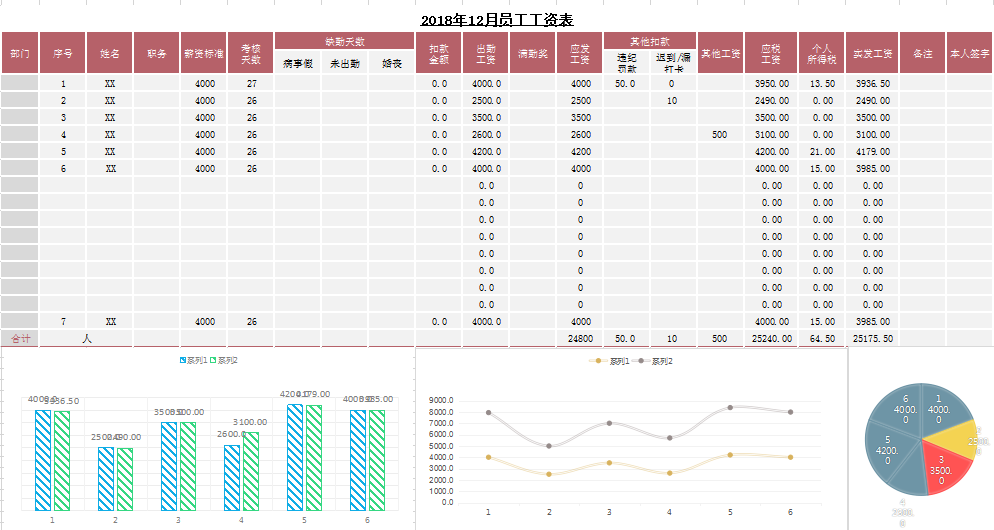Screen dimensions: 994x530
Task: Click the 应税工资 header cell
Action: (x=771, y=53)
